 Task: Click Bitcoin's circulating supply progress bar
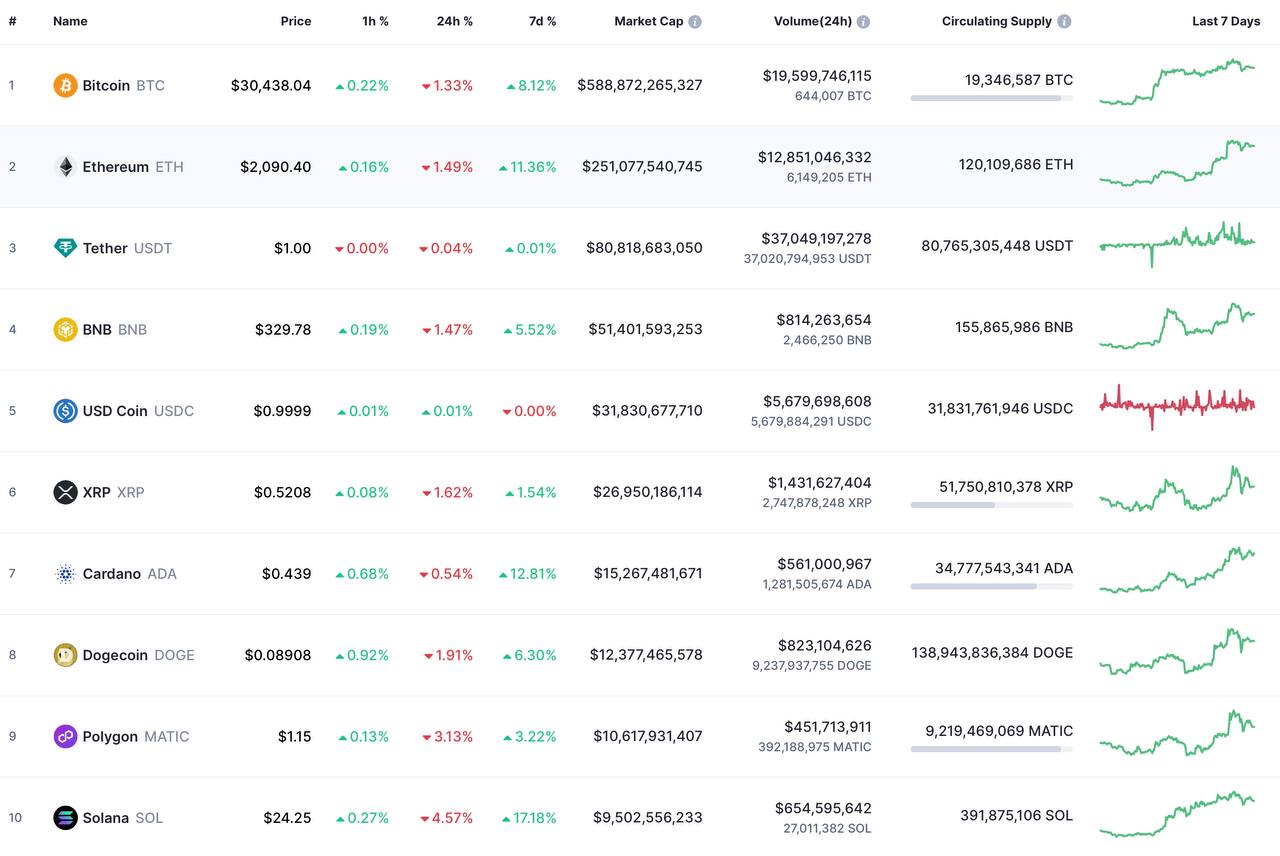(991, 98)
